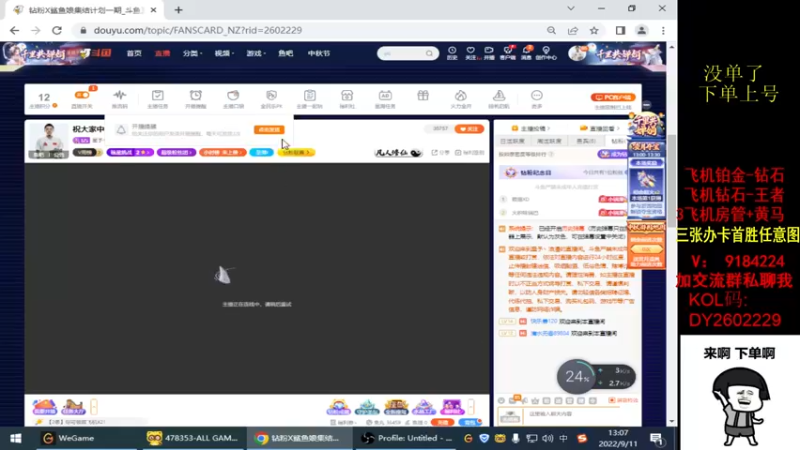Open the 首页 home nav item
This screenshot has width=800, height=450.
coord(134,53)
